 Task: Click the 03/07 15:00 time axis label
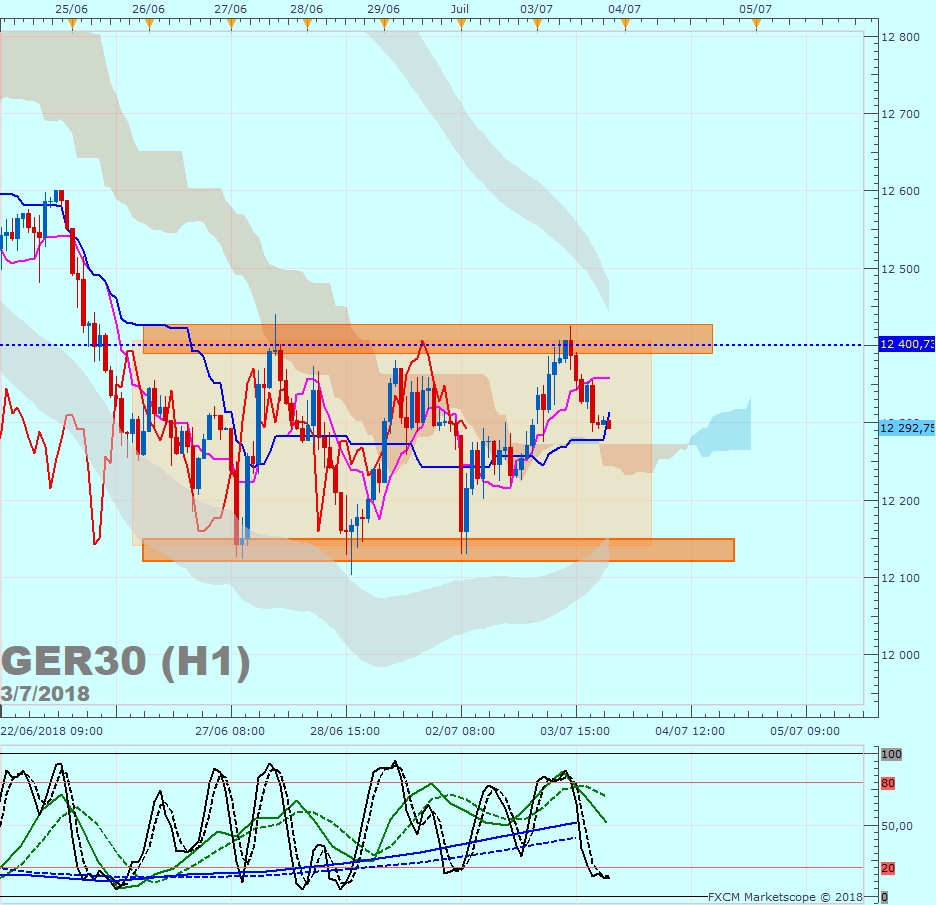point(575,731)
